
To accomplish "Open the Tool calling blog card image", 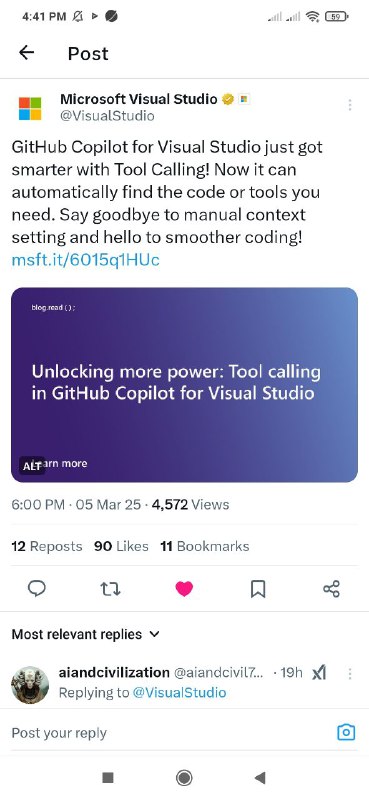I will pos(184,385).
